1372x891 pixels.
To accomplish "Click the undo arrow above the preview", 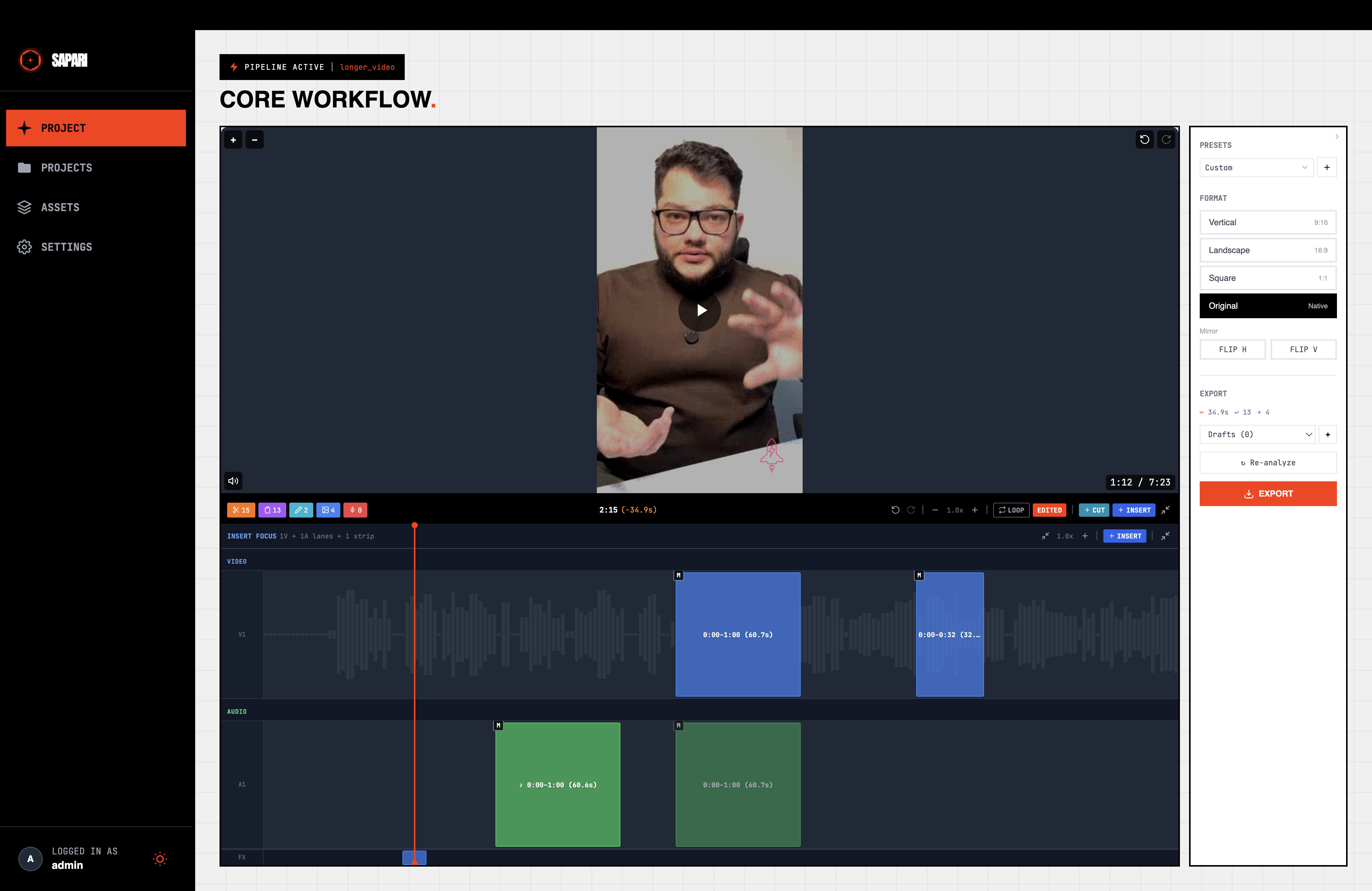I will pos(1145,139).
